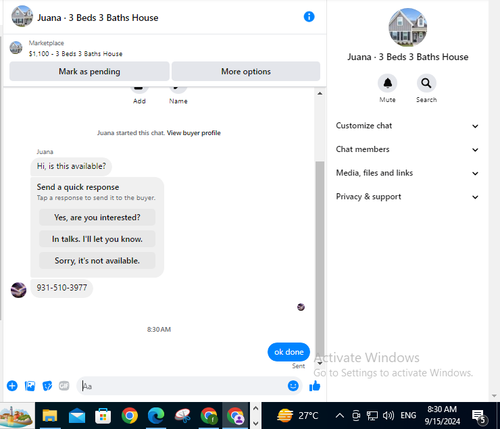Image resolution: width=500 pixels, height=429 pixels.
Task: Mute this conversation with bell icon
Action: tap(387, 83)
